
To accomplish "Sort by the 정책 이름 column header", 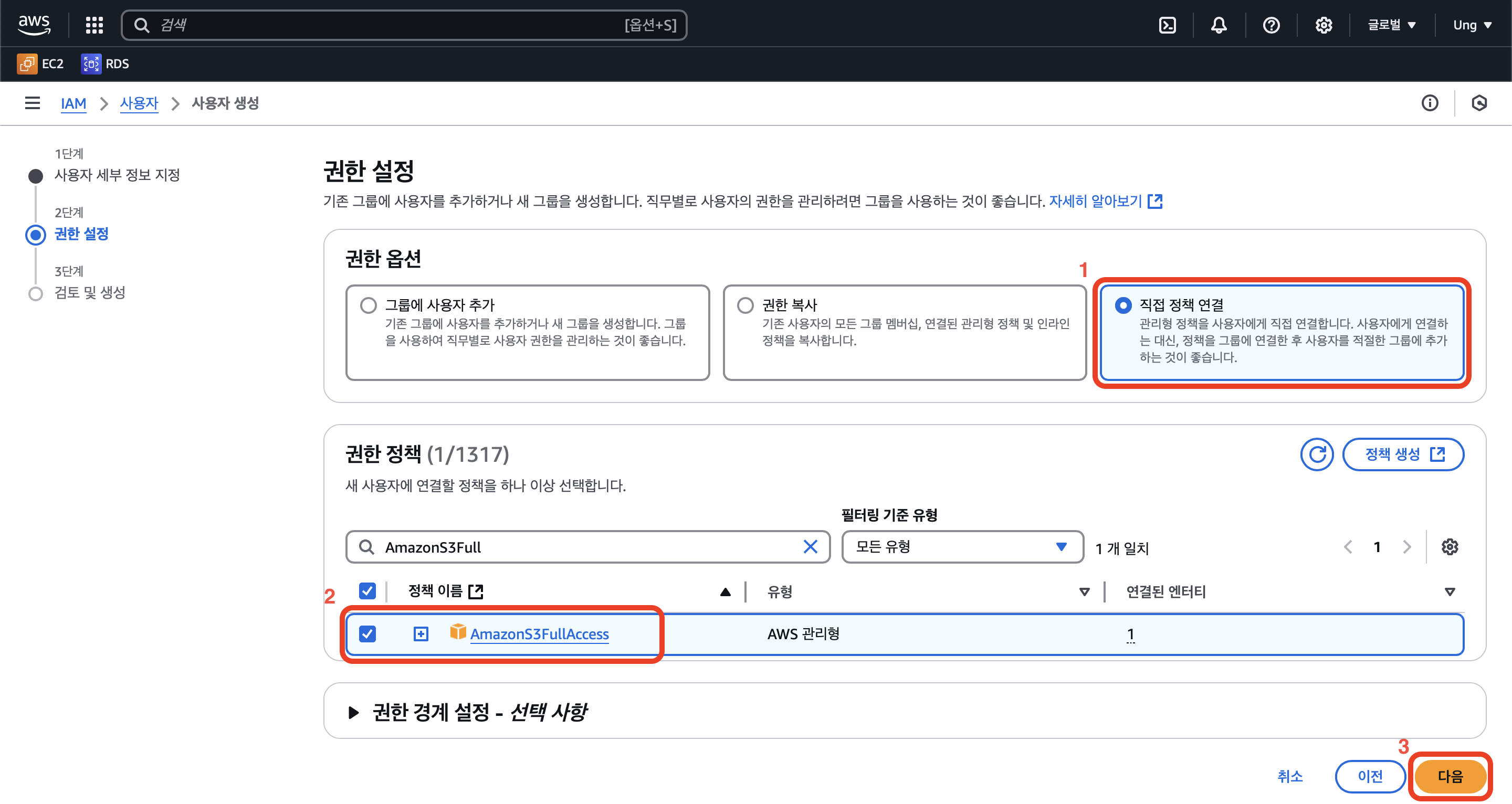I will (436, 591).
